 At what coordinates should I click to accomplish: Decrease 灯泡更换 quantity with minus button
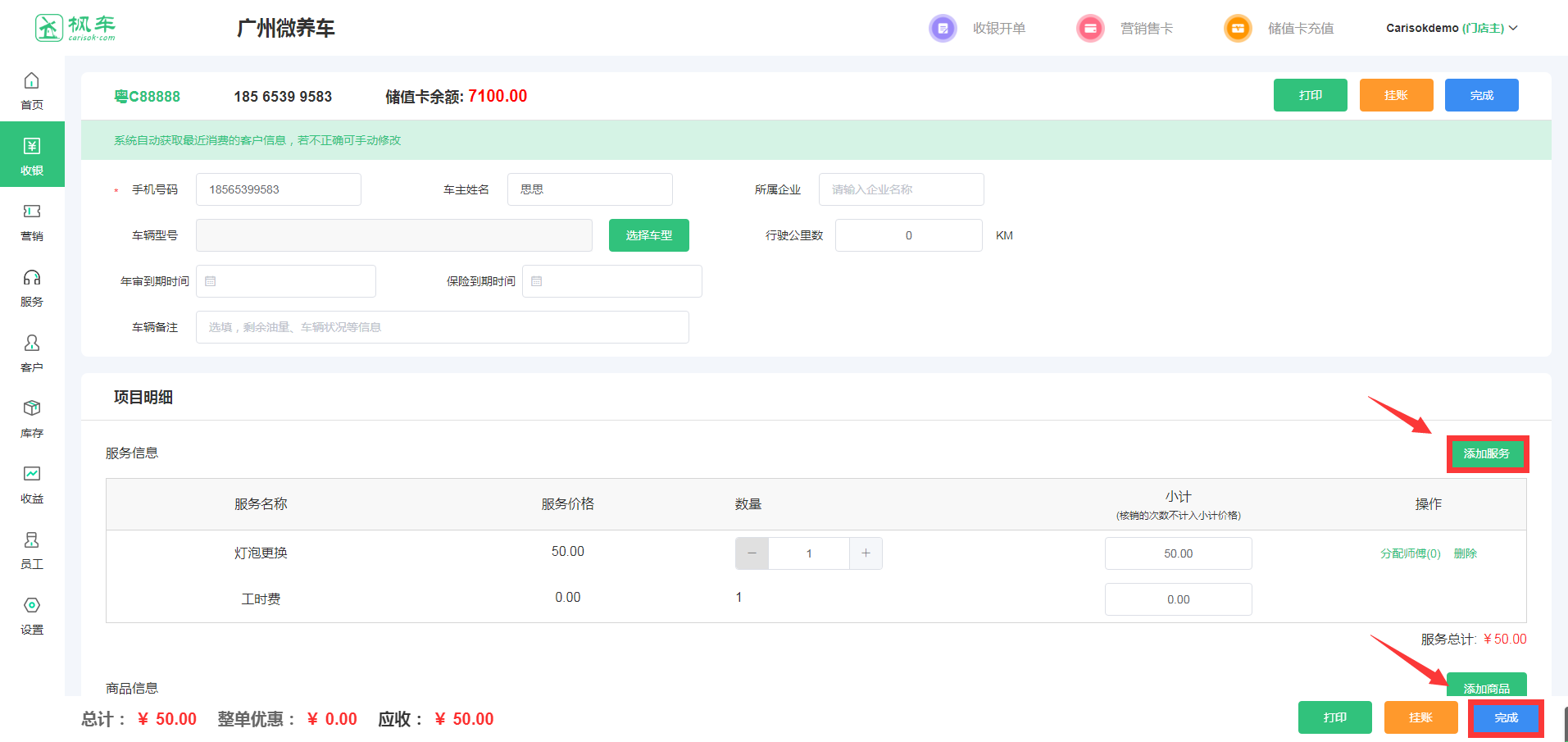(752, 553)
